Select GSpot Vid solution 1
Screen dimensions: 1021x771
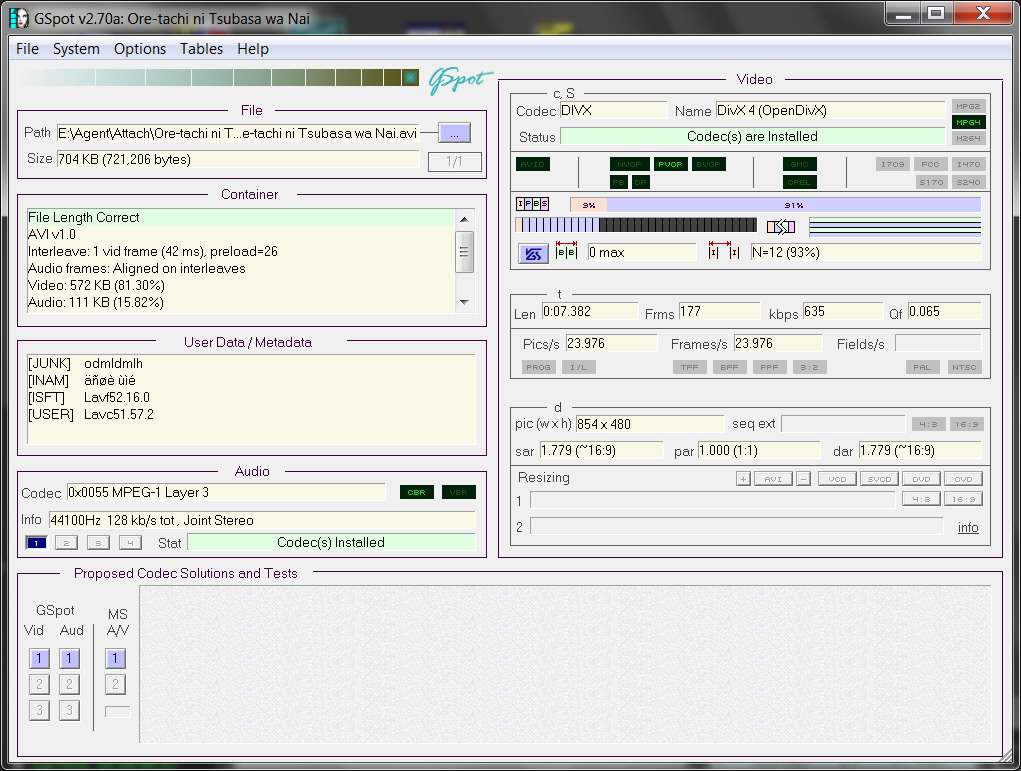tap(39, 658)
